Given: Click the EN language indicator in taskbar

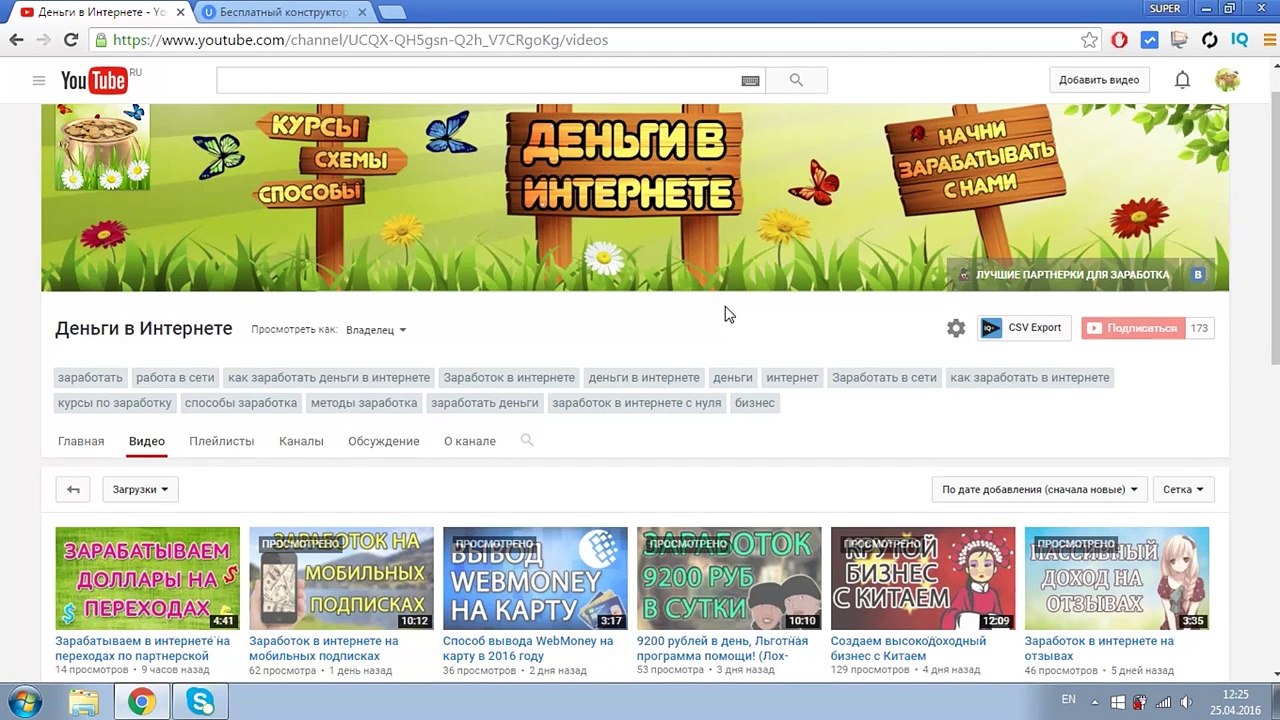Looking at the screenshot, I should pyautogui.click(x=1068, y=700).
